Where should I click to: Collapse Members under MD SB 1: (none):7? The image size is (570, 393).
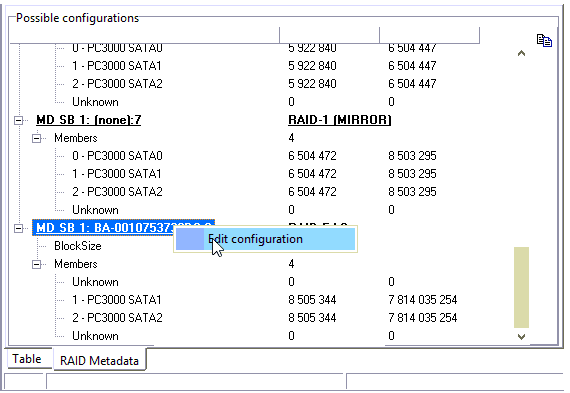tap(36, 138)
